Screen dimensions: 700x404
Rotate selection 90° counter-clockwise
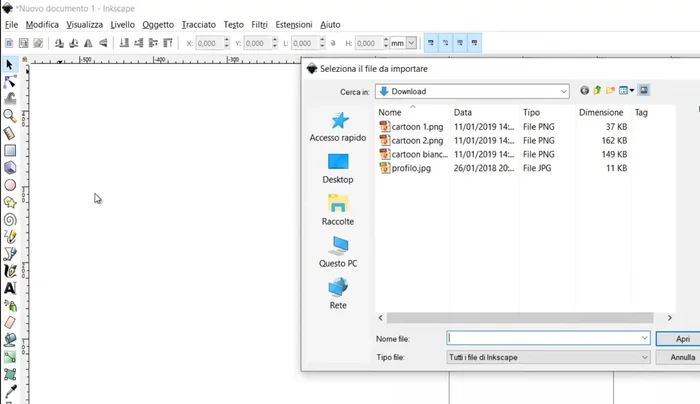59,43
